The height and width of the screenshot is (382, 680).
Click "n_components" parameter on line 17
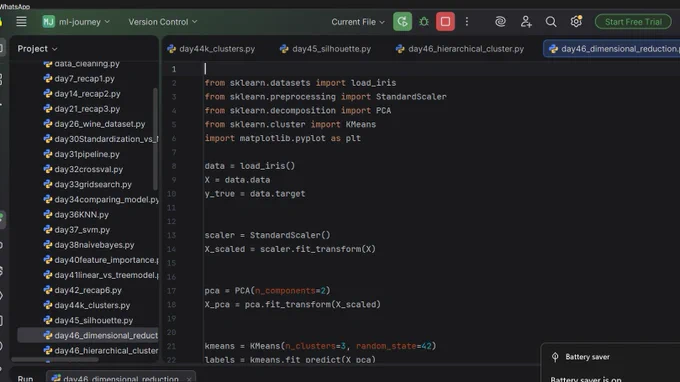pos(285,291)
